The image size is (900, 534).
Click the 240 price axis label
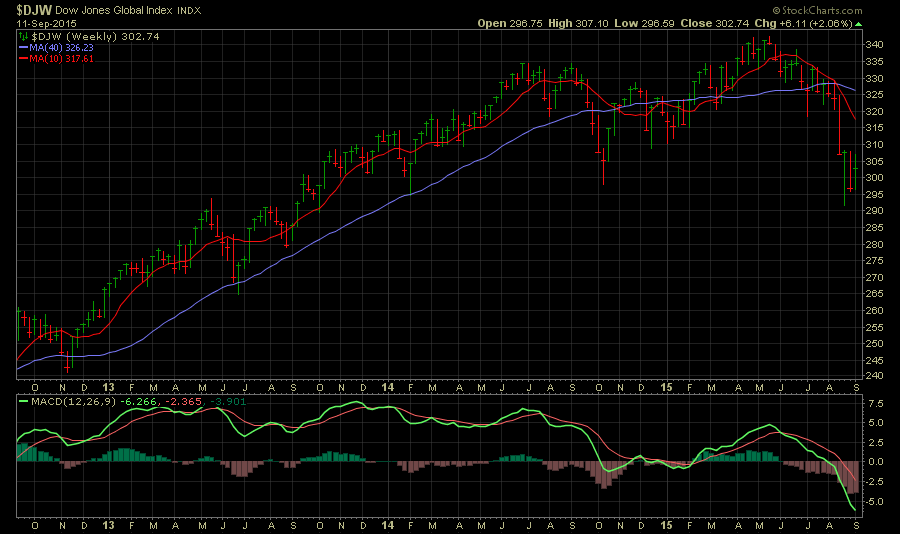[x=874, y=376]
